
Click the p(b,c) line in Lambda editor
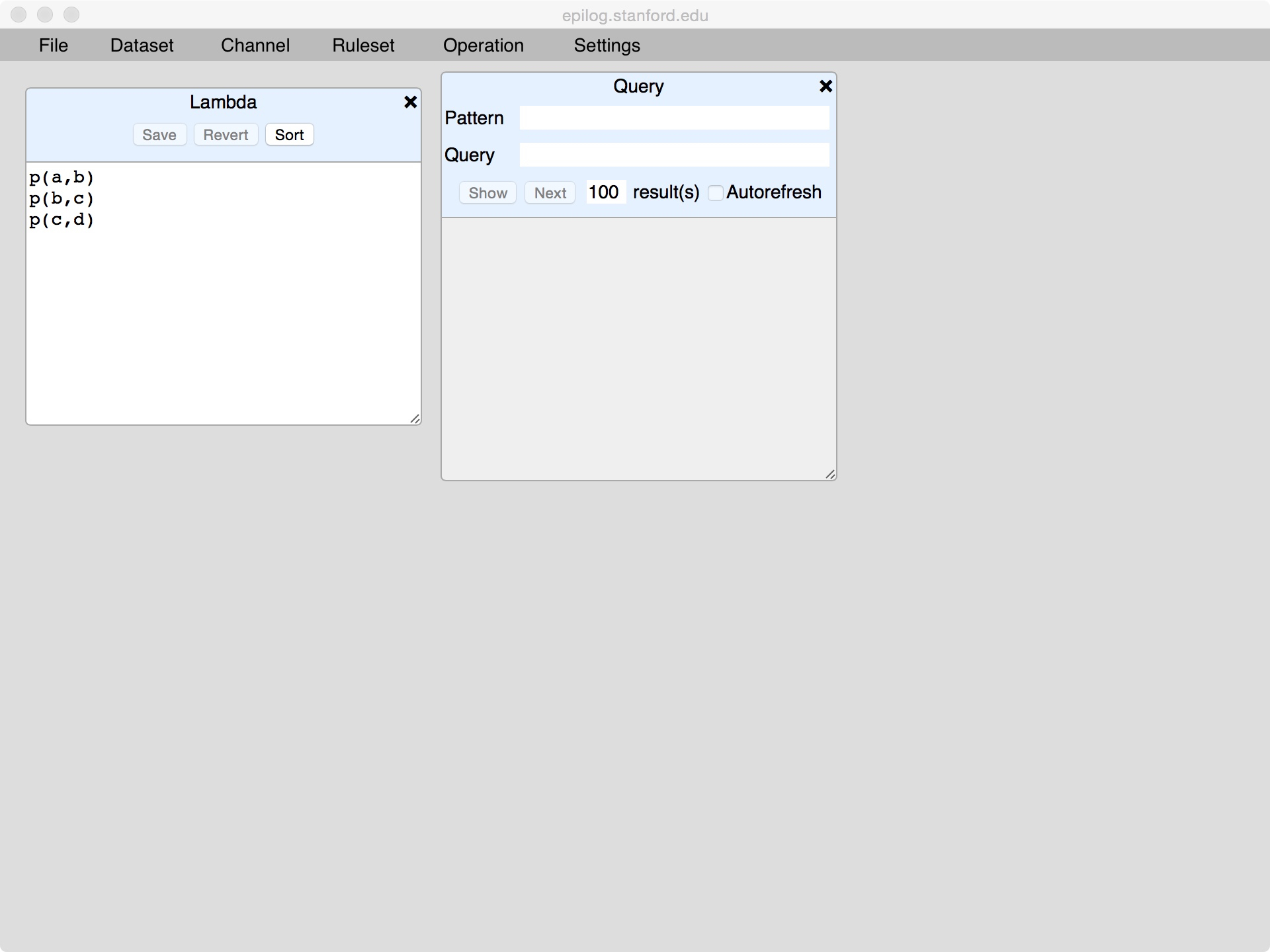pos(62,199)
